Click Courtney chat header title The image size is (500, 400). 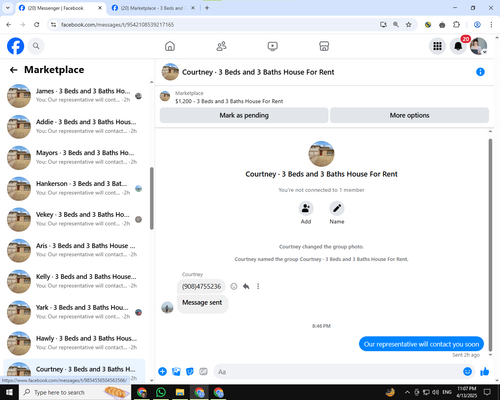click(258, 72)
